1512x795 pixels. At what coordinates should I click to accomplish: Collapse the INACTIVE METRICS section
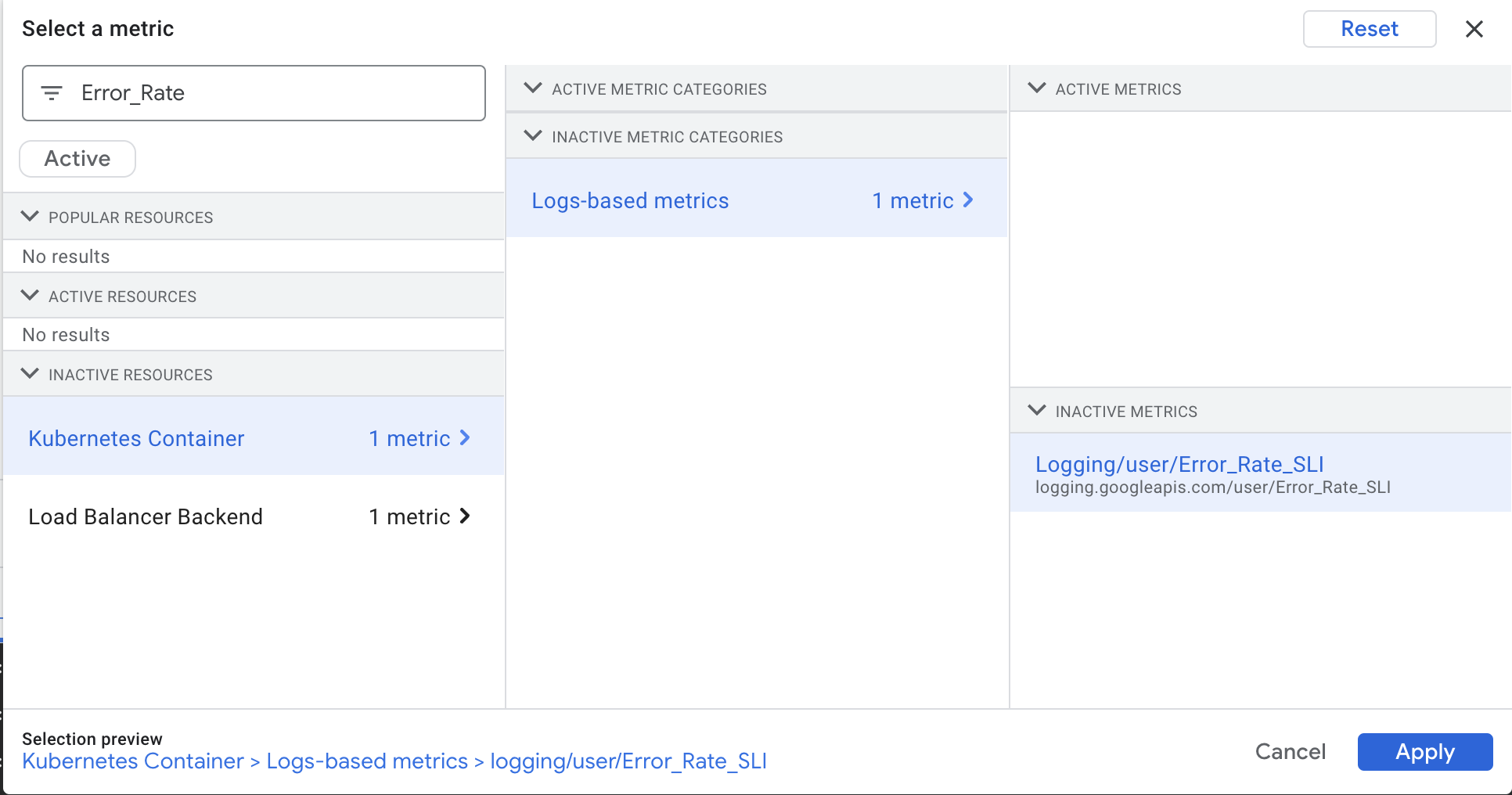pos(1039,411)
